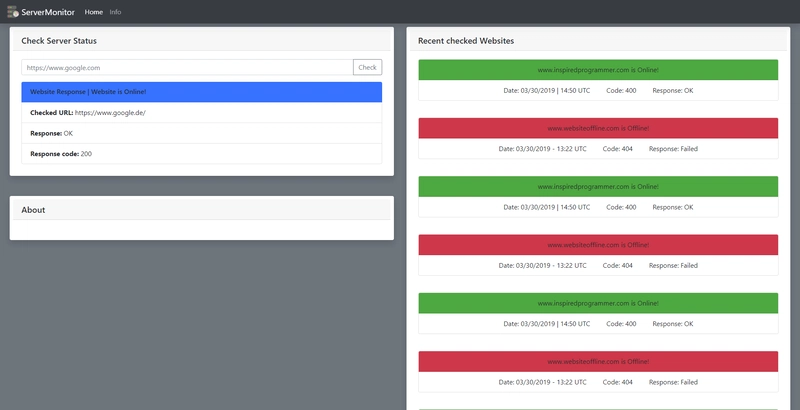The height and width of the screenshot is (410, 800).
Task: Open the Home navigation link
Action: pos(94,12)
